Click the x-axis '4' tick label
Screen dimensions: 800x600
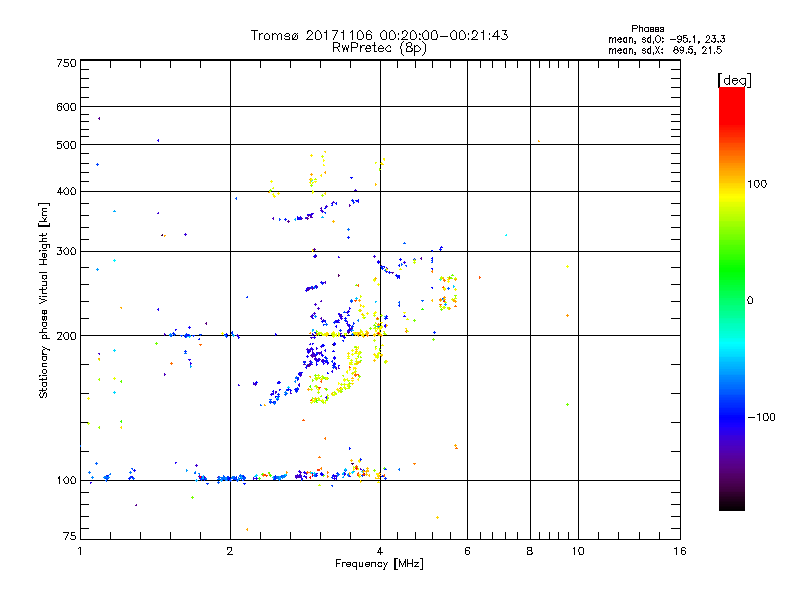pos(380,551)
